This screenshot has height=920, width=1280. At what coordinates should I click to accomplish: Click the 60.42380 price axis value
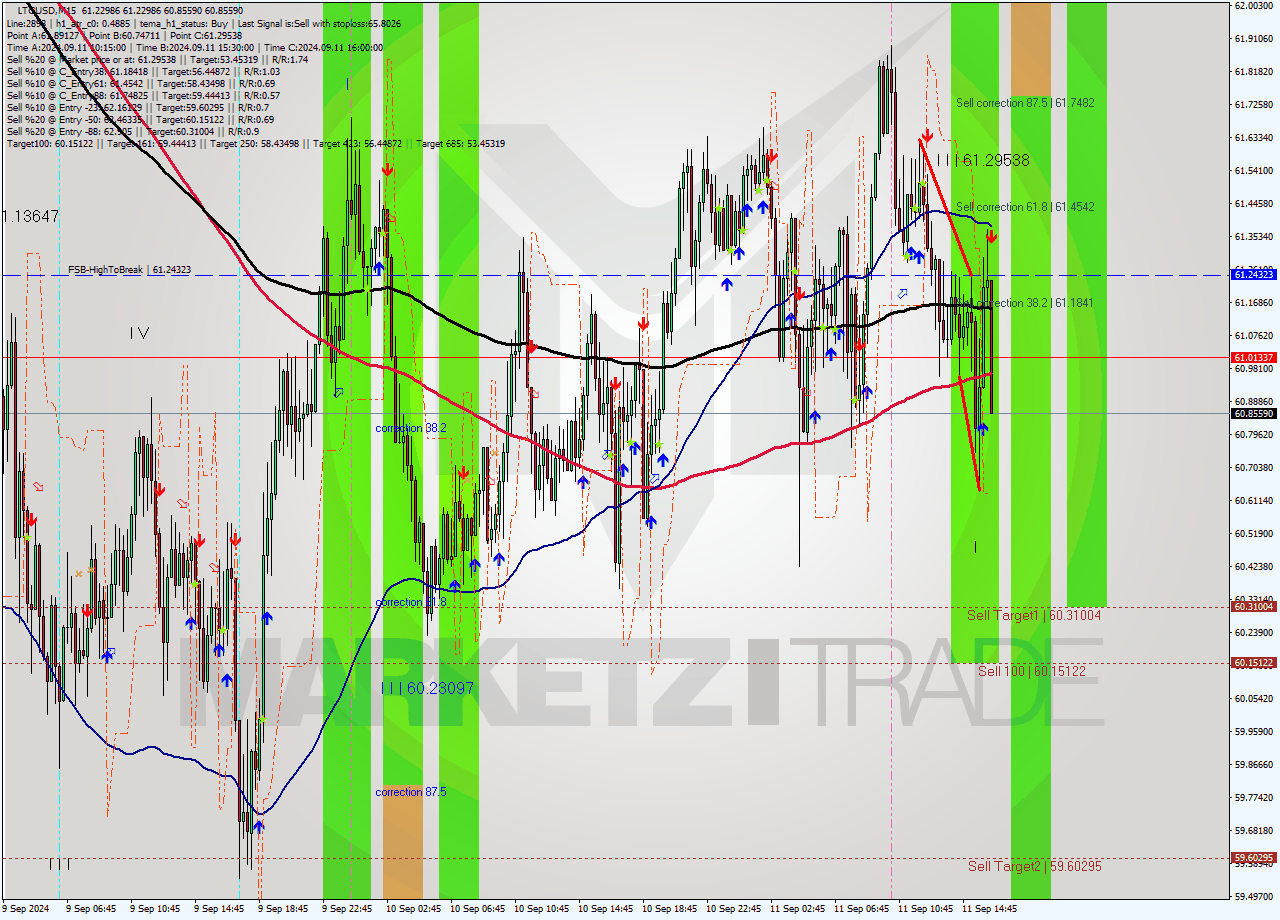coord(1253,566)
